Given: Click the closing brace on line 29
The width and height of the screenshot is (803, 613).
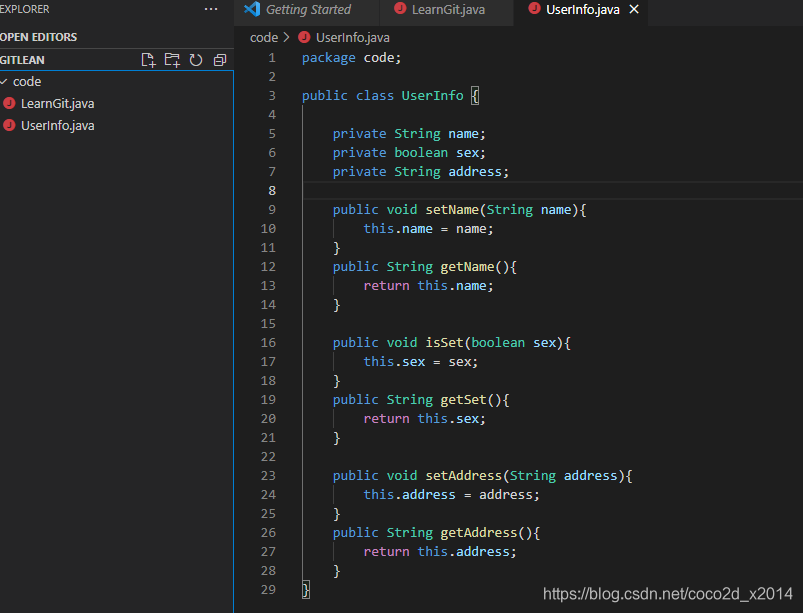Looking at the screenshot, I should pos(306,589).
